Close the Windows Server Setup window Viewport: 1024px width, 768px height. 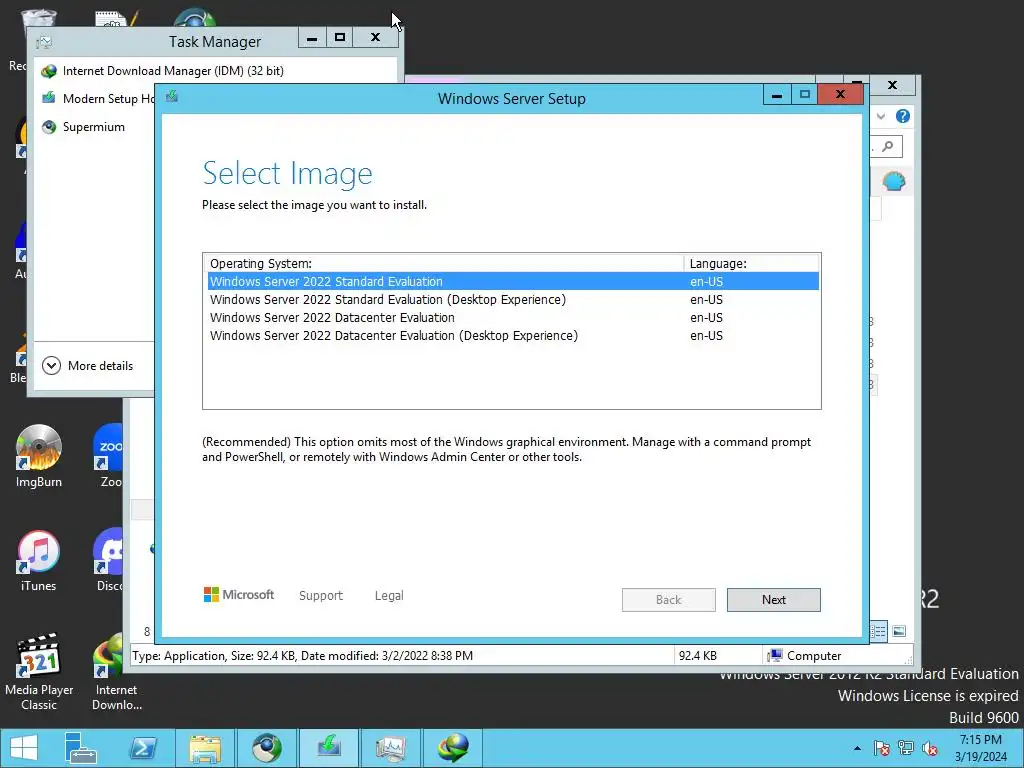(840, 95)
